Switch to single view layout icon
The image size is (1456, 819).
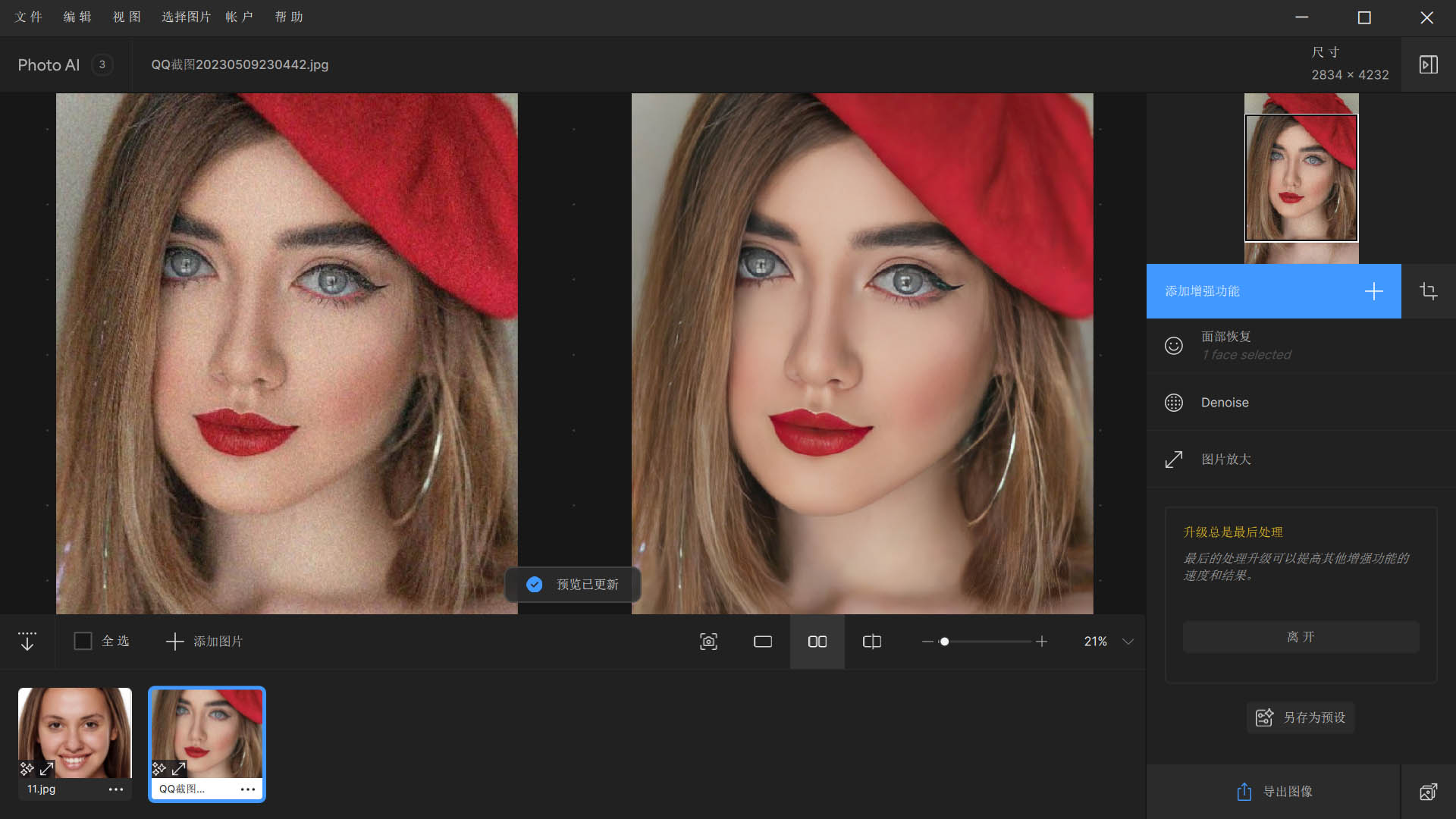[x=763, y=642]
